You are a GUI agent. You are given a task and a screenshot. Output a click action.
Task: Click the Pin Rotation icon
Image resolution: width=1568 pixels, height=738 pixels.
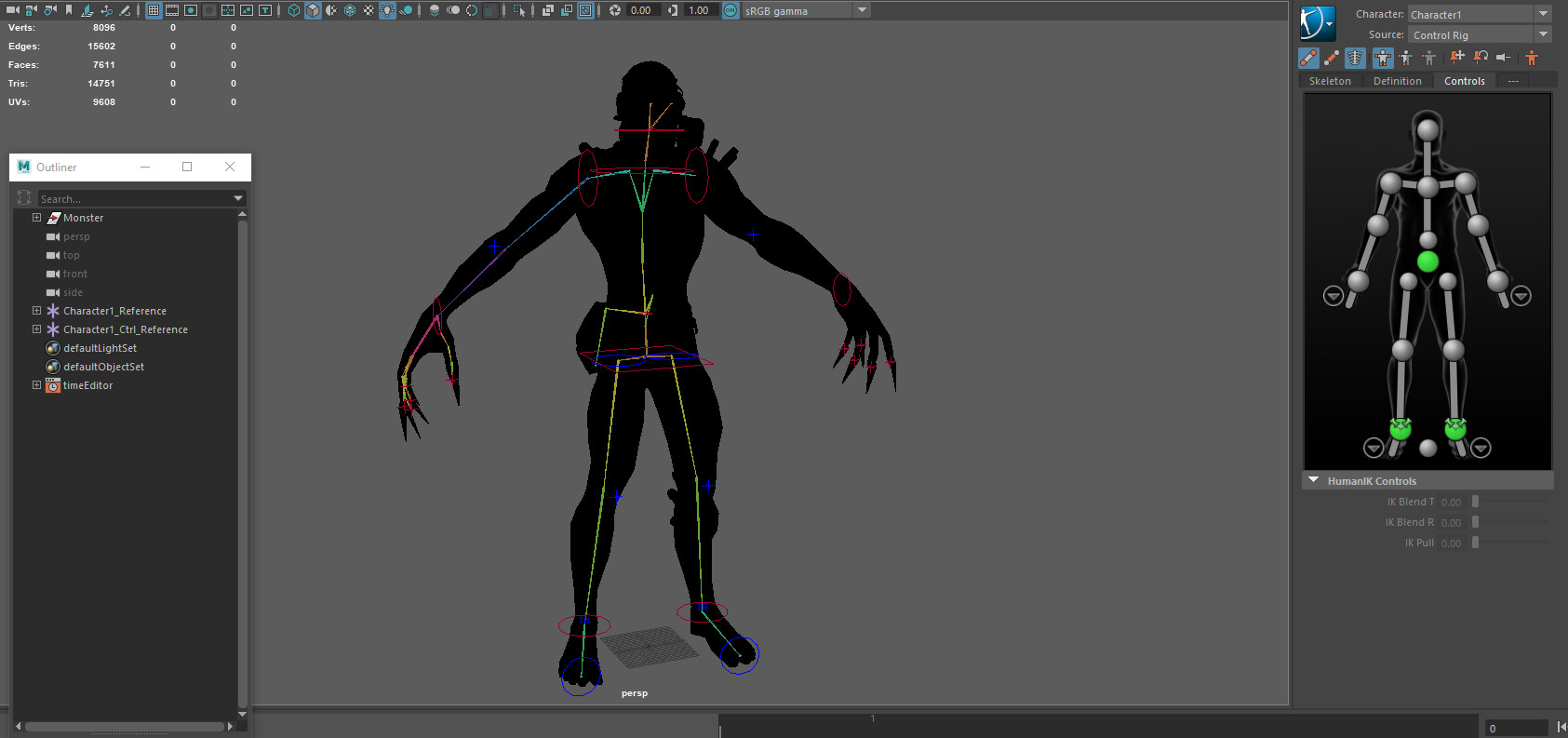tap(1481, 58)
